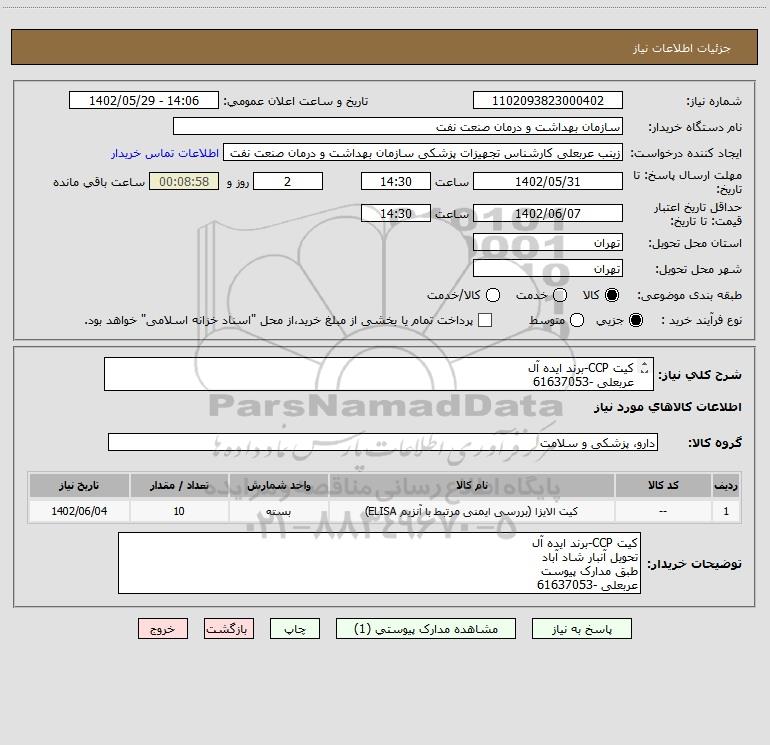The width and height of the screenshot is (770, 745).
Task: Click the remaining days field showing 2
Action: [288, 181]
